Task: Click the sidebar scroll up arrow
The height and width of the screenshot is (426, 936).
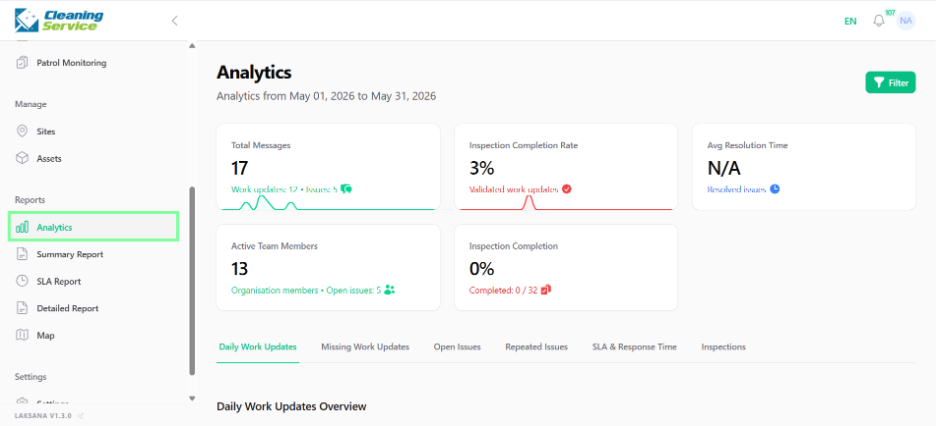Action: click(x=192, y=45)
